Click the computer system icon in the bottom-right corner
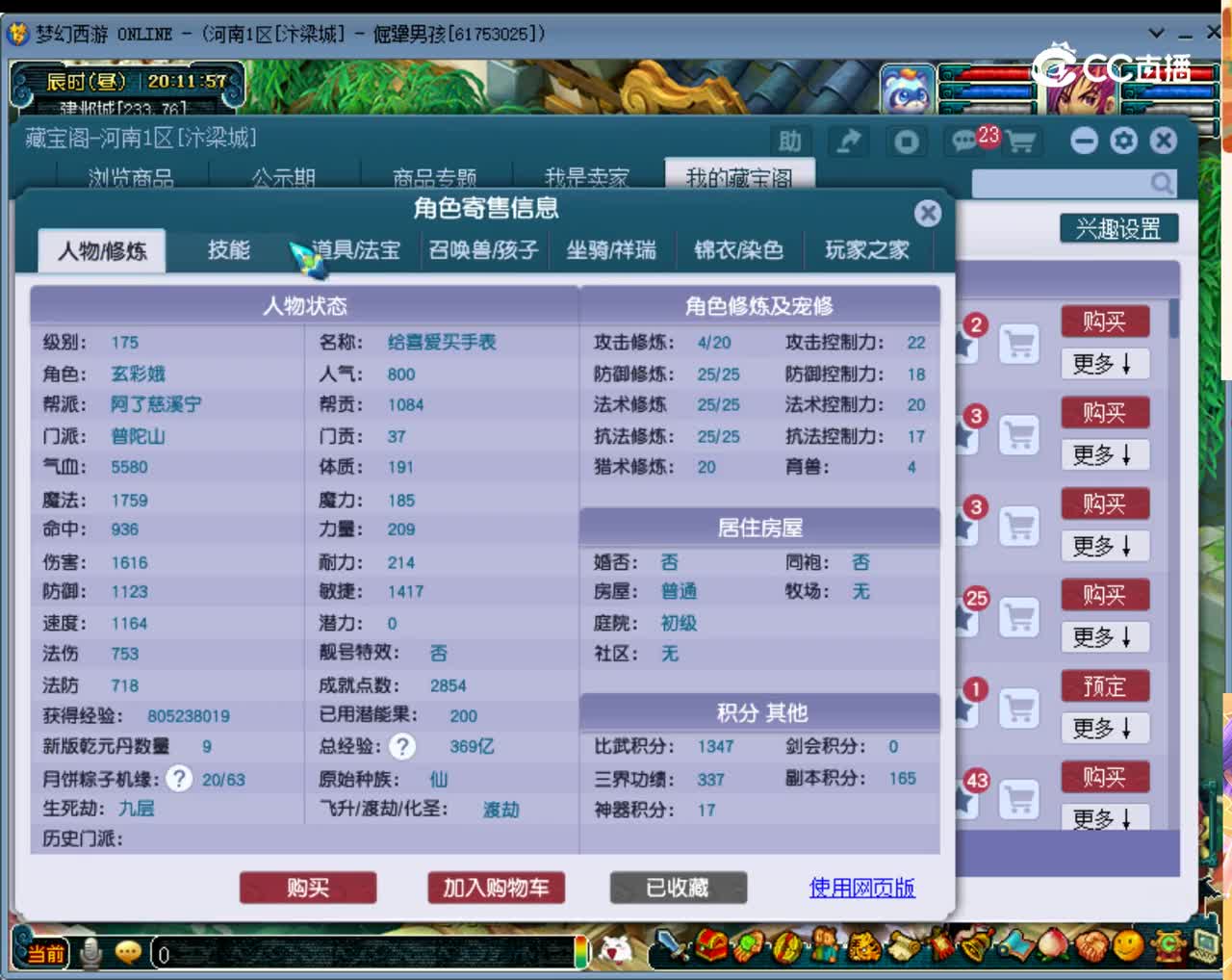The width and height of the screenshot is (1232, 980). click(1203, 944)
